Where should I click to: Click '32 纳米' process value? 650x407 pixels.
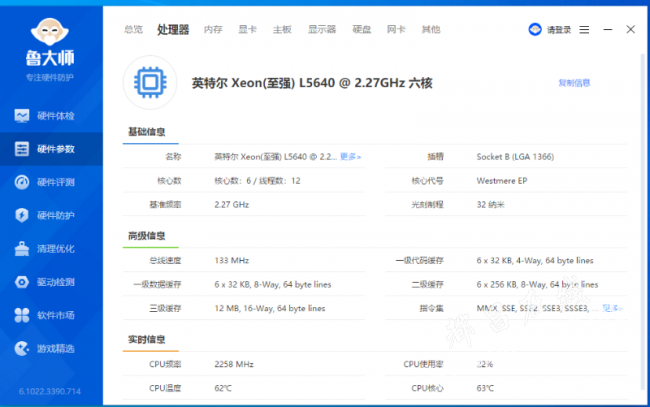[490, 205]
